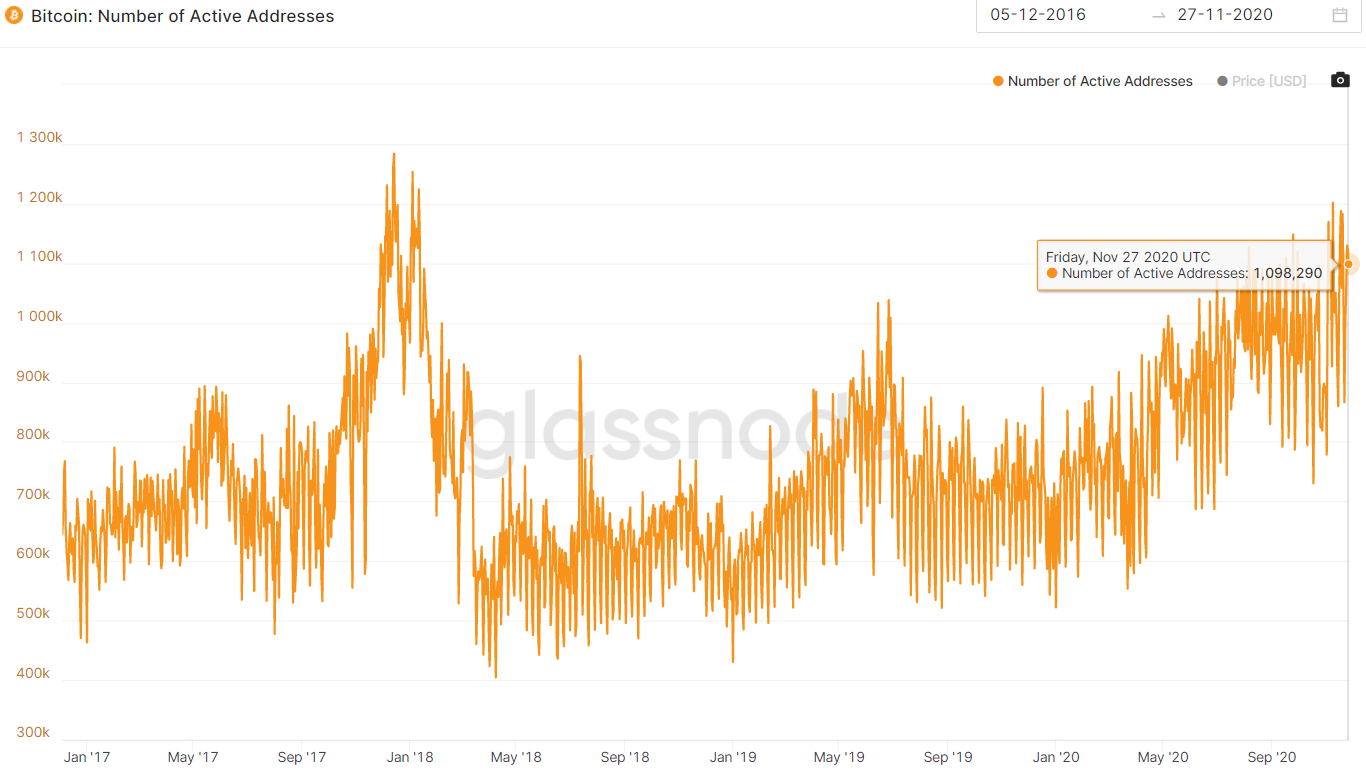This screenshot has width=1366, height=774.
Task: Click the May '17 x-axis label
Action: (195, 757)
